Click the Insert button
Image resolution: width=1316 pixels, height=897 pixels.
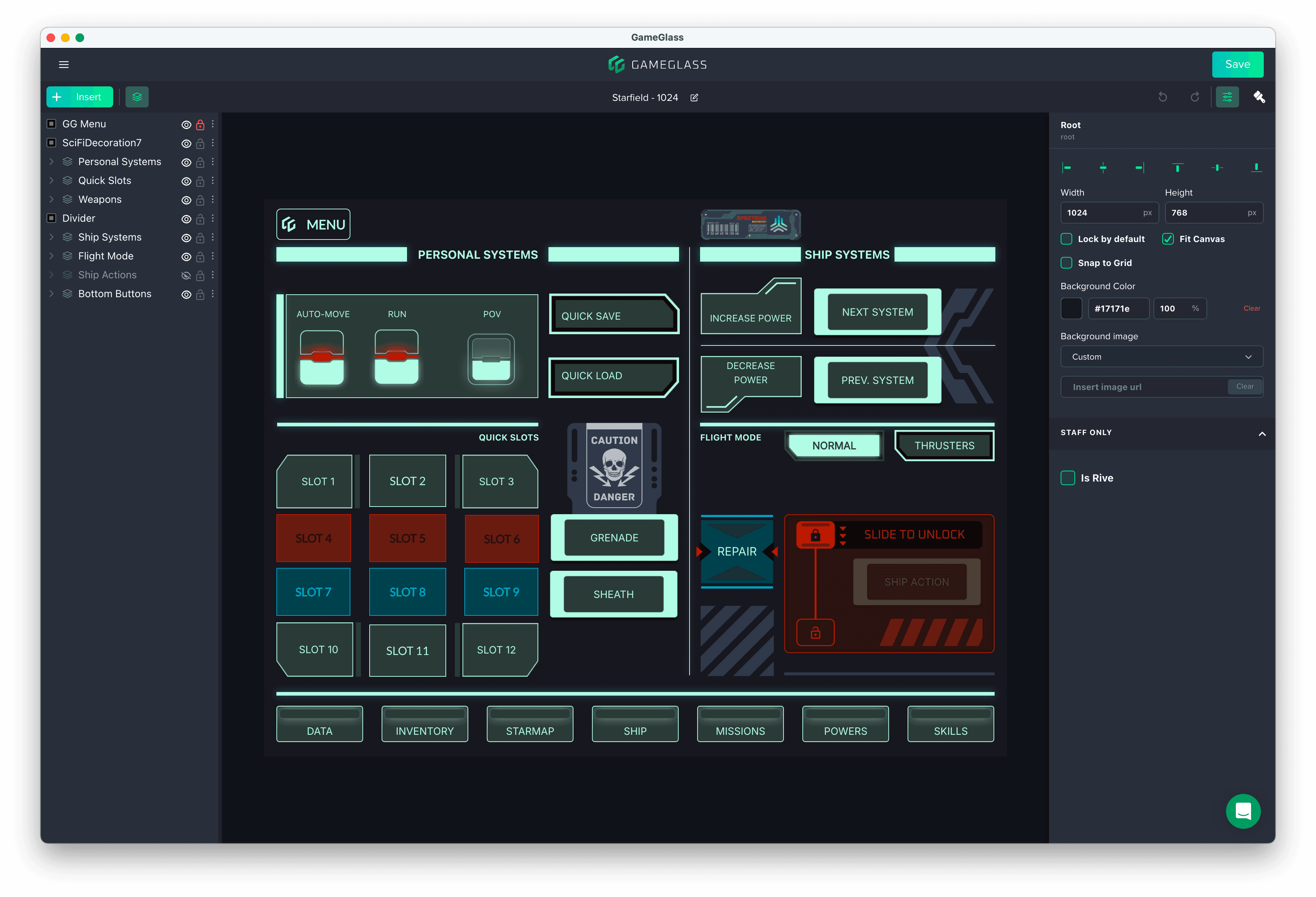80,97
